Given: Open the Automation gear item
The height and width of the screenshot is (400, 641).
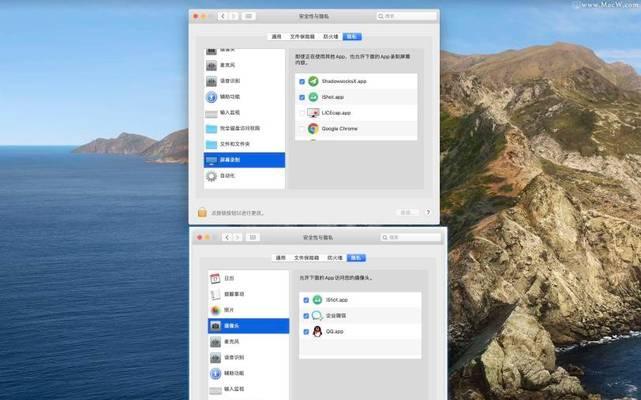Looking at the screenshot, I should coord(244,176).
